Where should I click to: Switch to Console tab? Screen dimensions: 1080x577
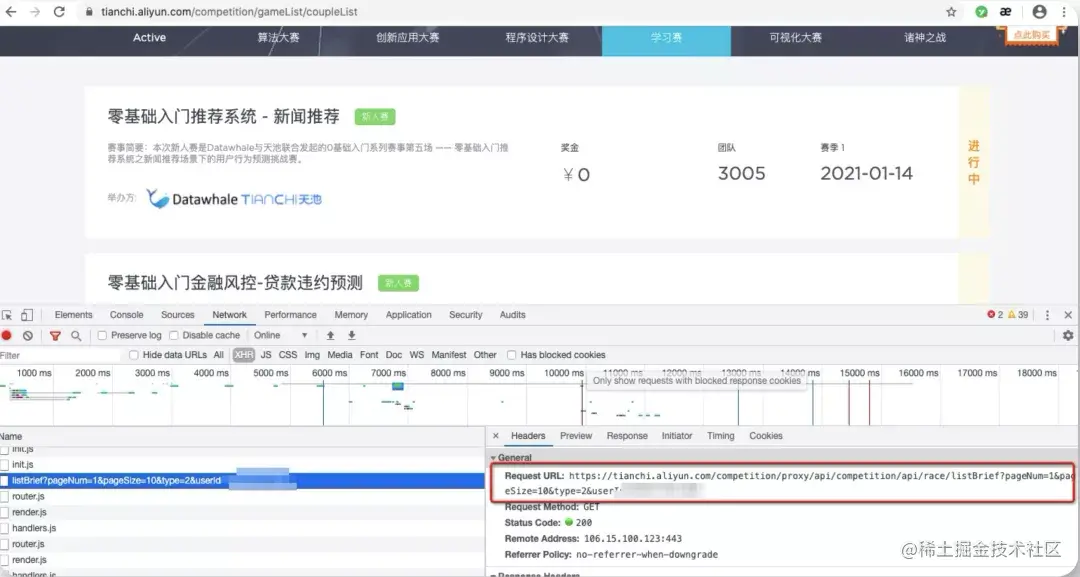point(127,315)
